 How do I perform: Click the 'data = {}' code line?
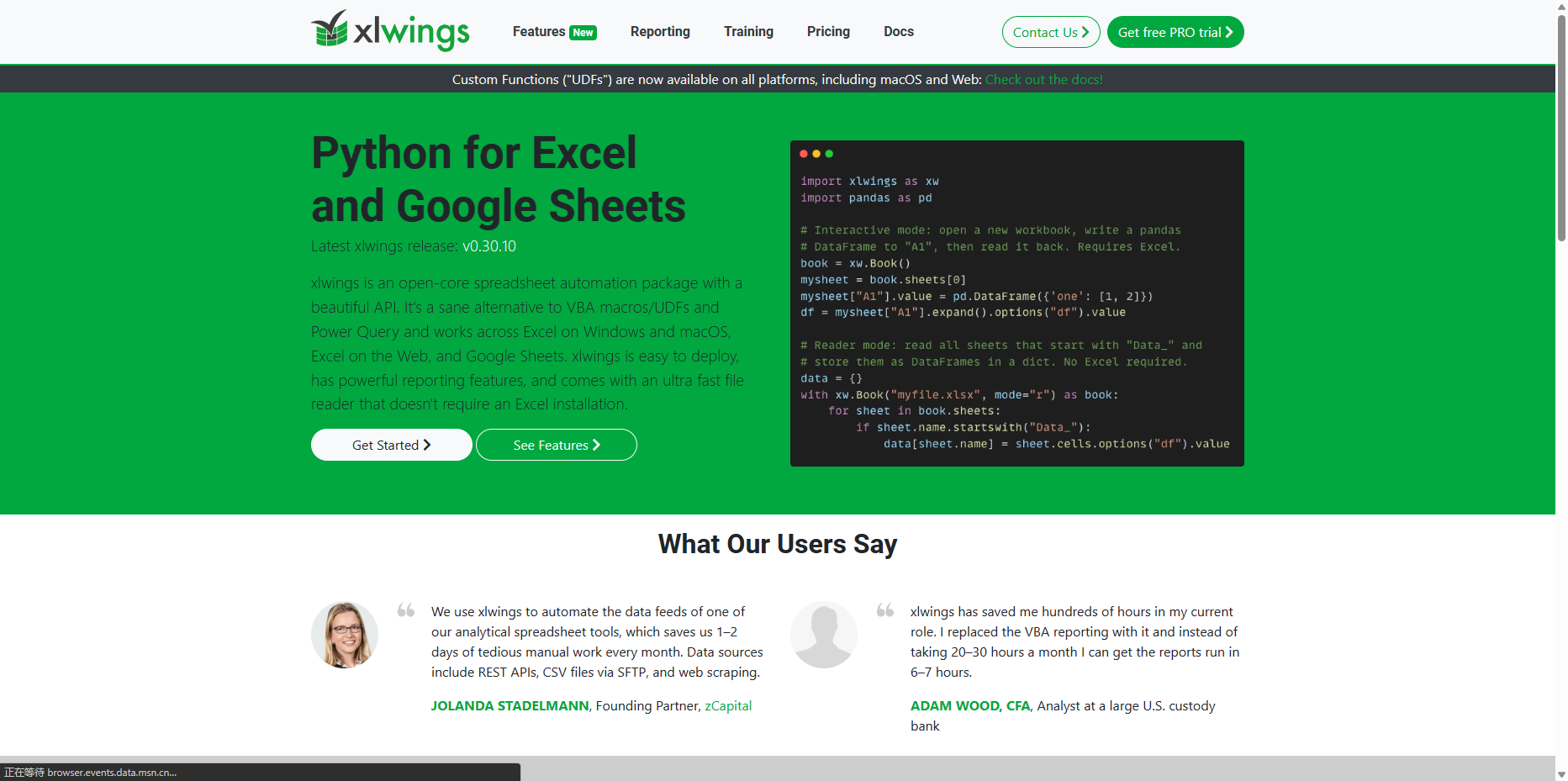pyautogui.click(x=832, y=378)
